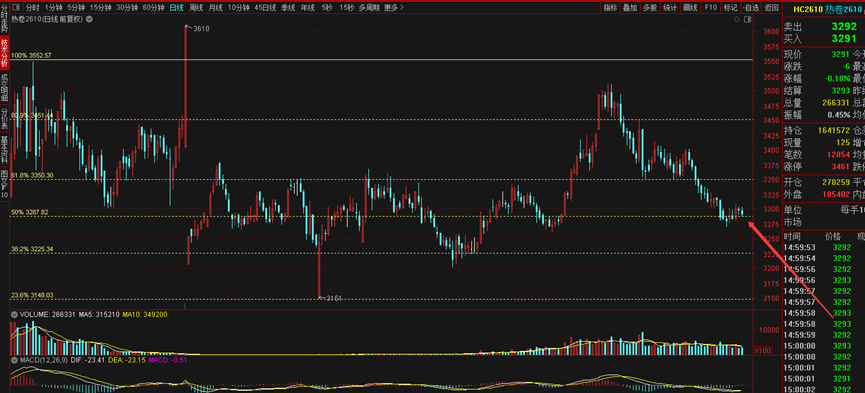
Task: Switch to 年线 yearly chart
Action: coord(308,8)
